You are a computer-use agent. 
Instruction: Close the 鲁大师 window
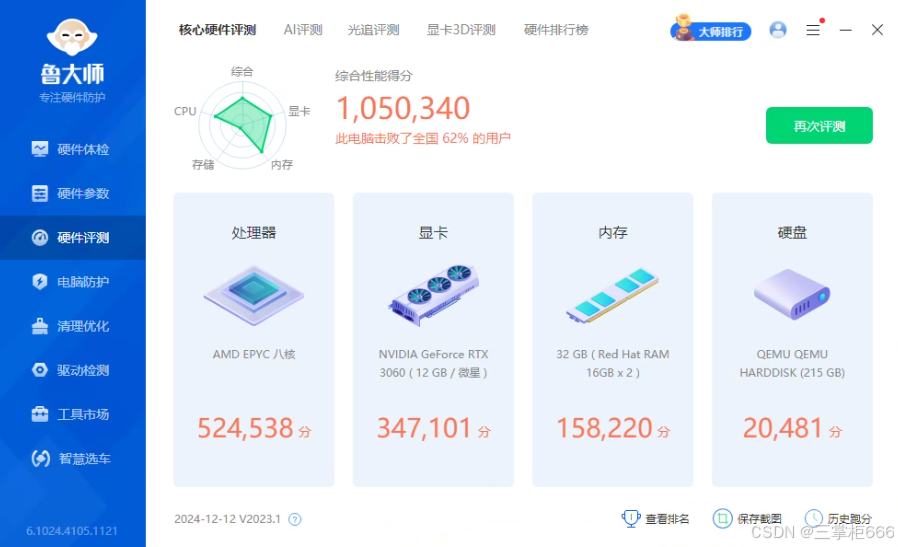coord(877,30)
